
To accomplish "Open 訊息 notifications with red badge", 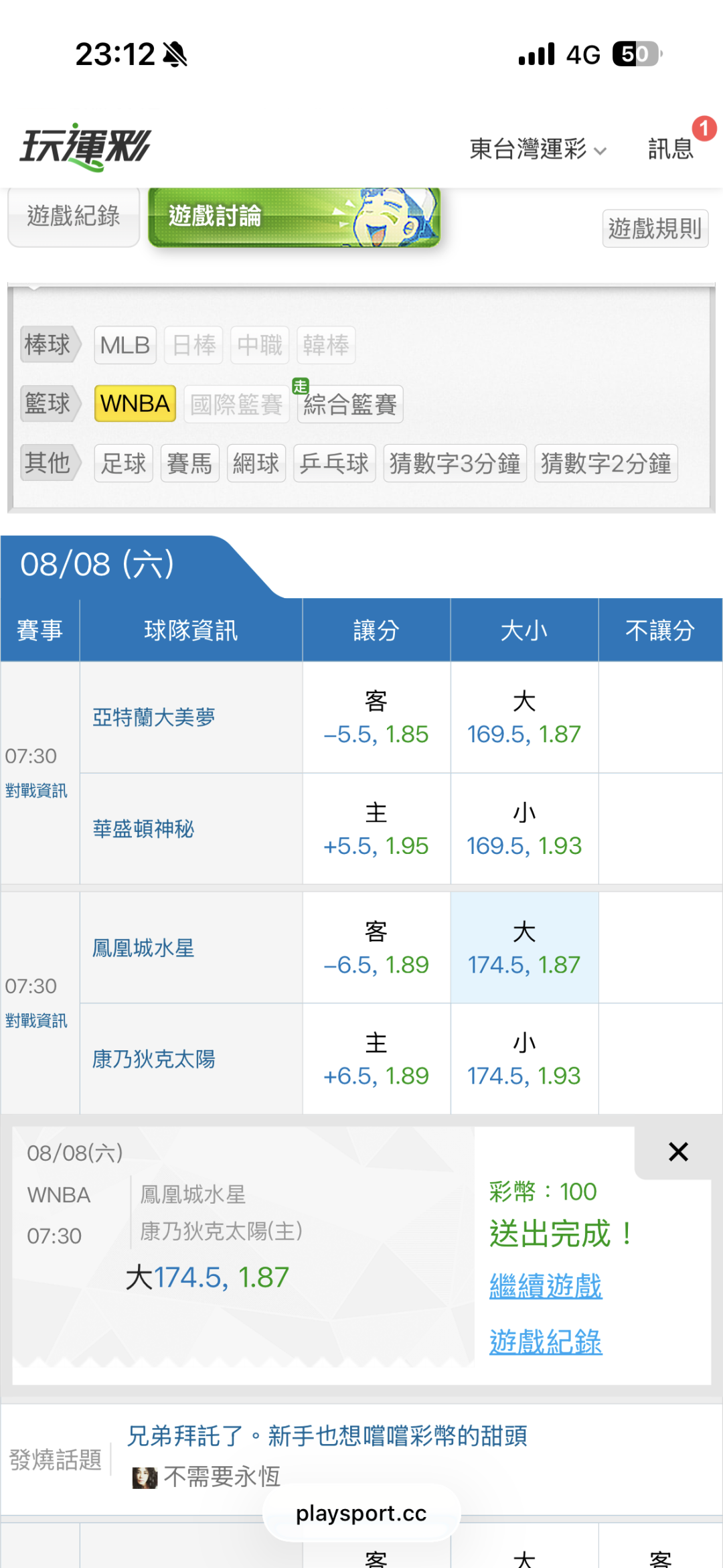I will coord(671,148).
